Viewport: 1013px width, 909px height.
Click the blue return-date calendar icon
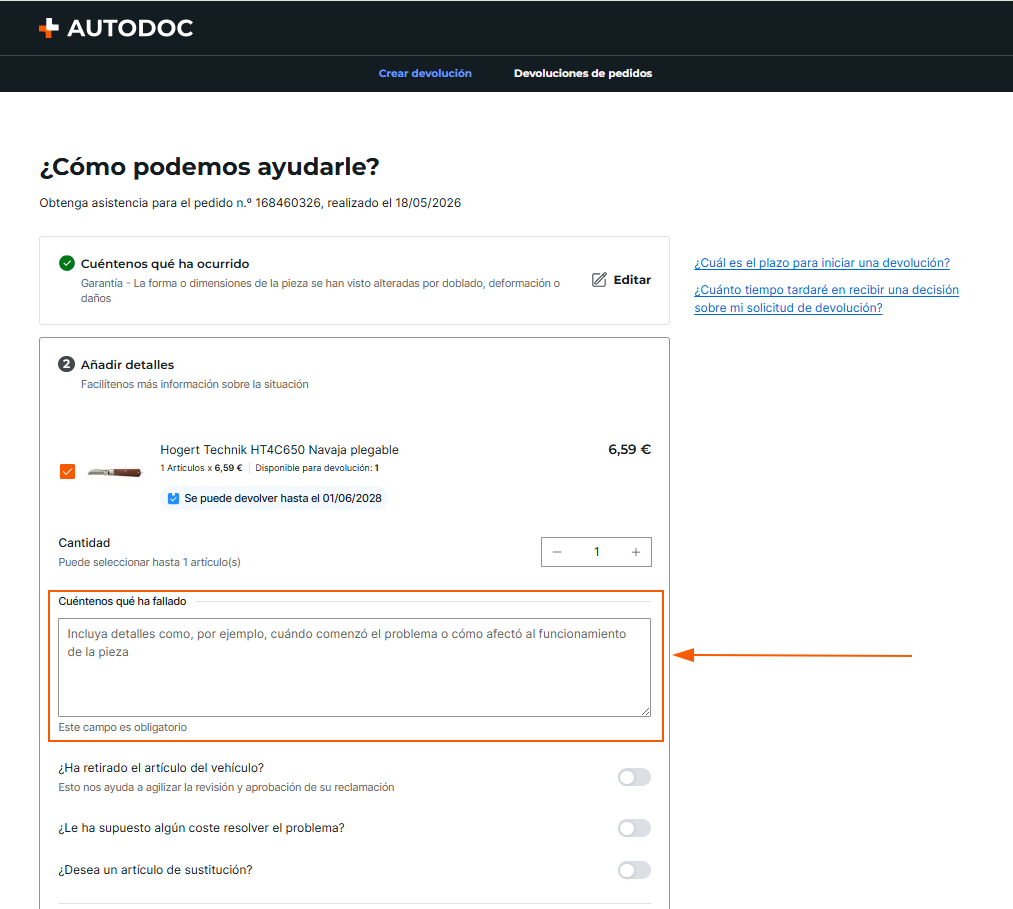point(173,498)
